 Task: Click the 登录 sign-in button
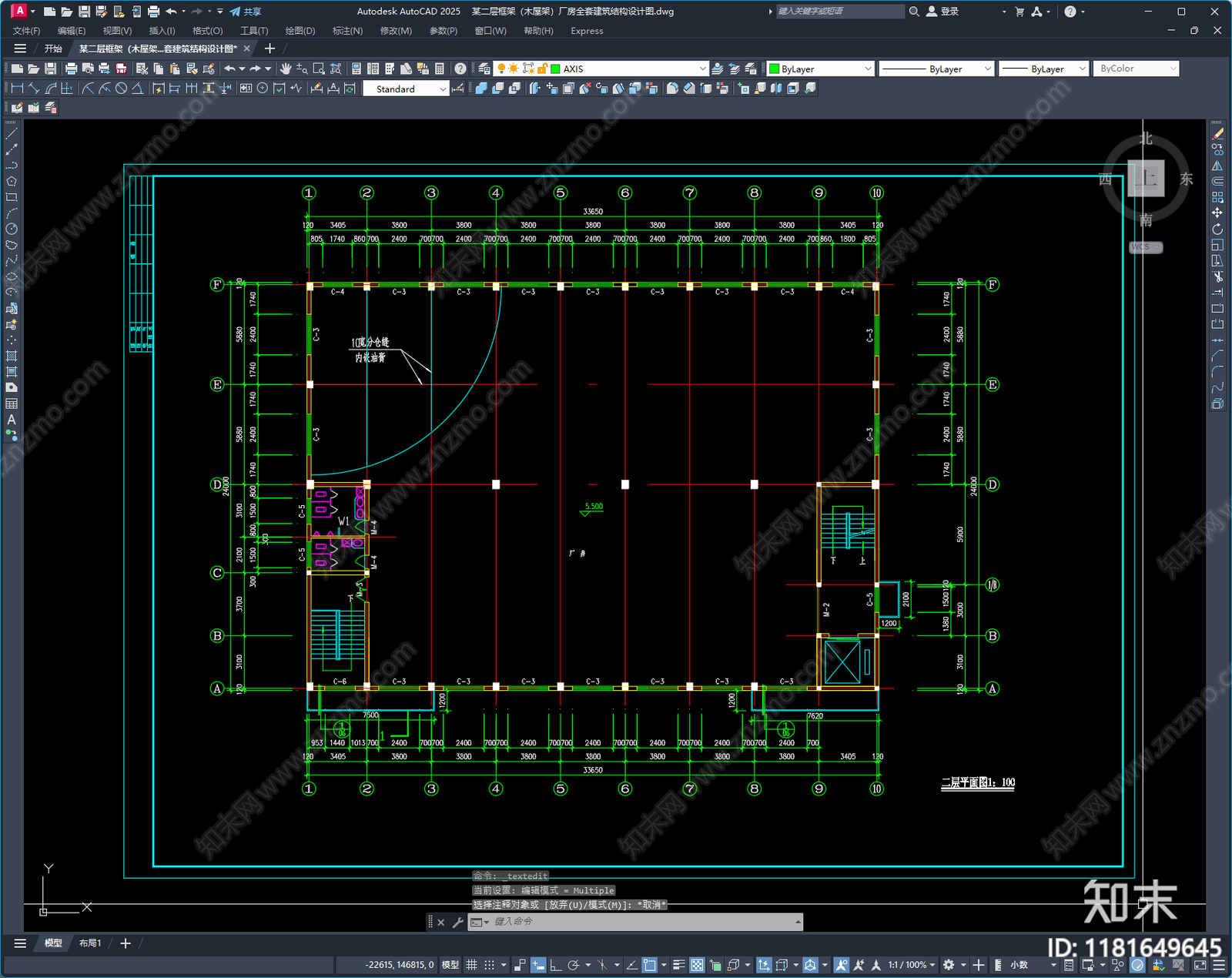[x=943, y=12]
